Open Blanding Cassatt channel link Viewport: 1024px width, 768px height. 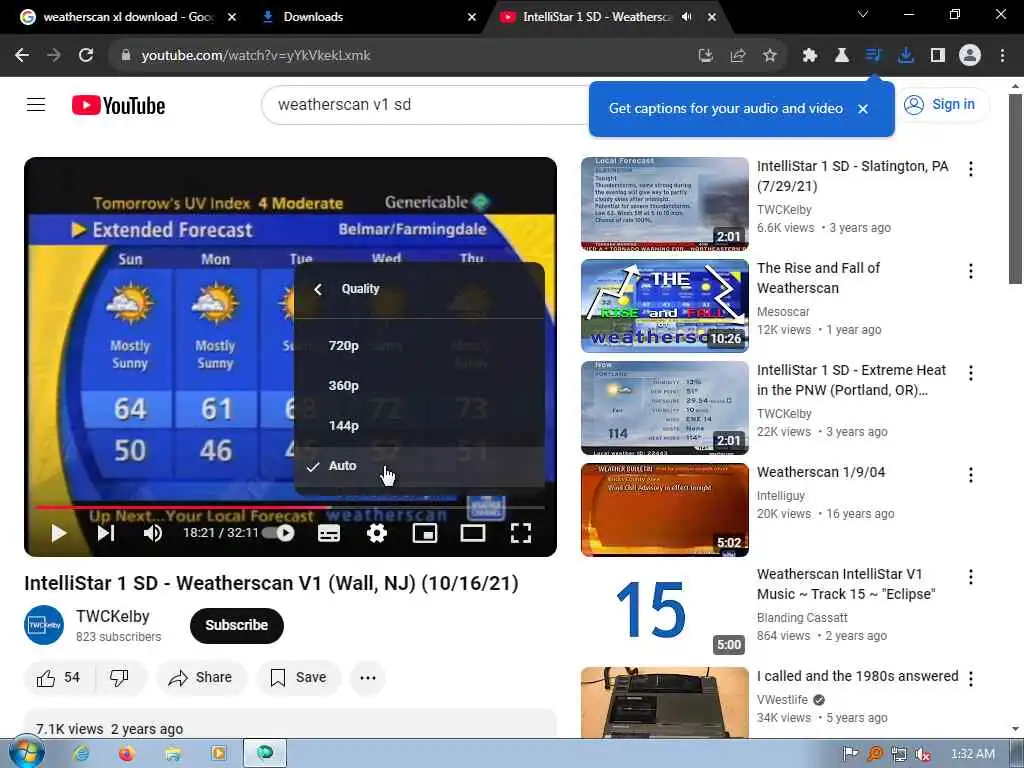click(x=802, y=617)
